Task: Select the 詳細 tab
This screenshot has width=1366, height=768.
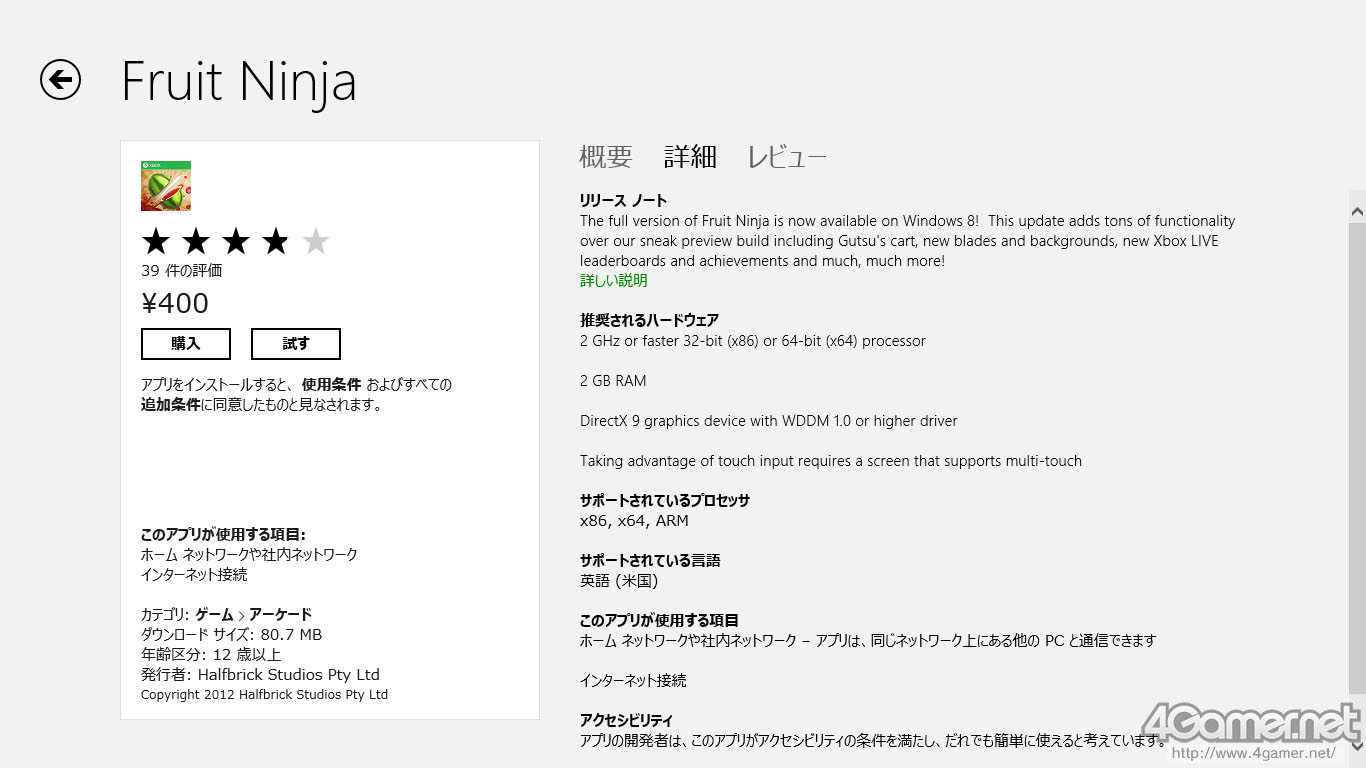Action: (690, 157)
